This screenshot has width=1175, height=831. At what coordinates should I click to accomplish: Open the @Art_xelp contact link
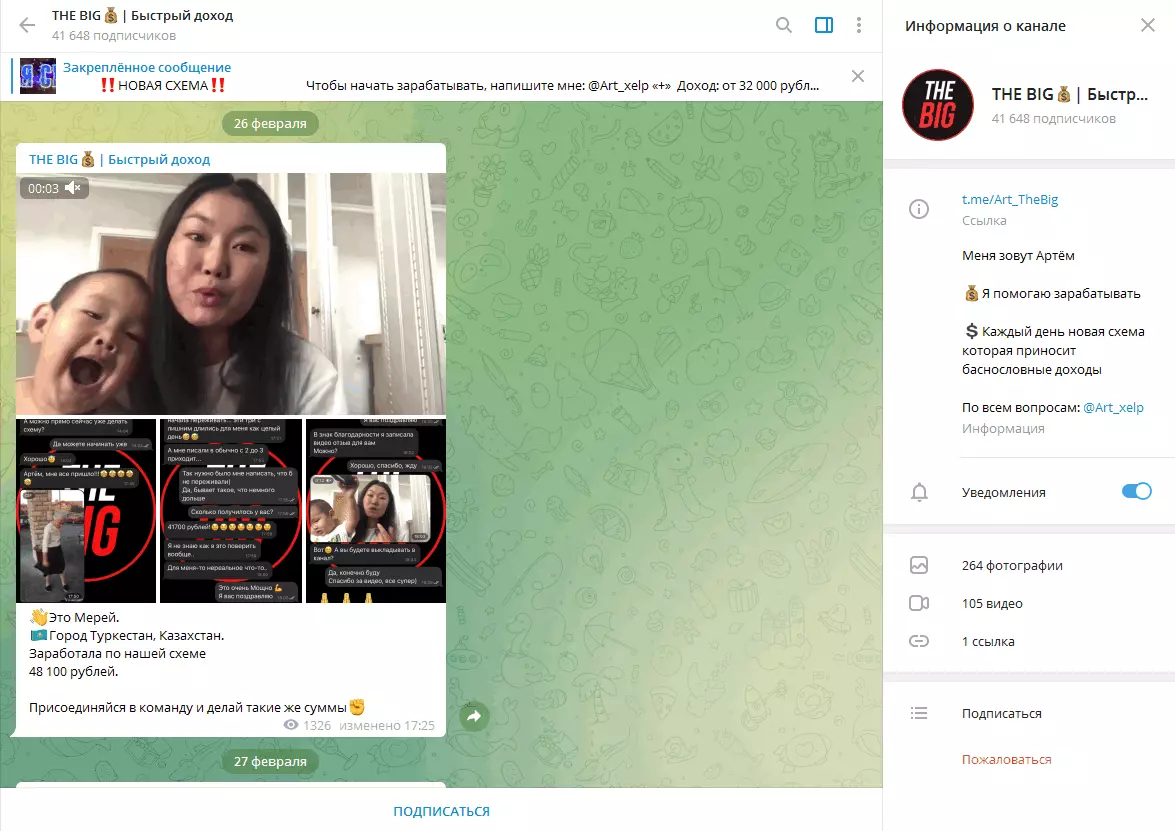[1113, 408]
